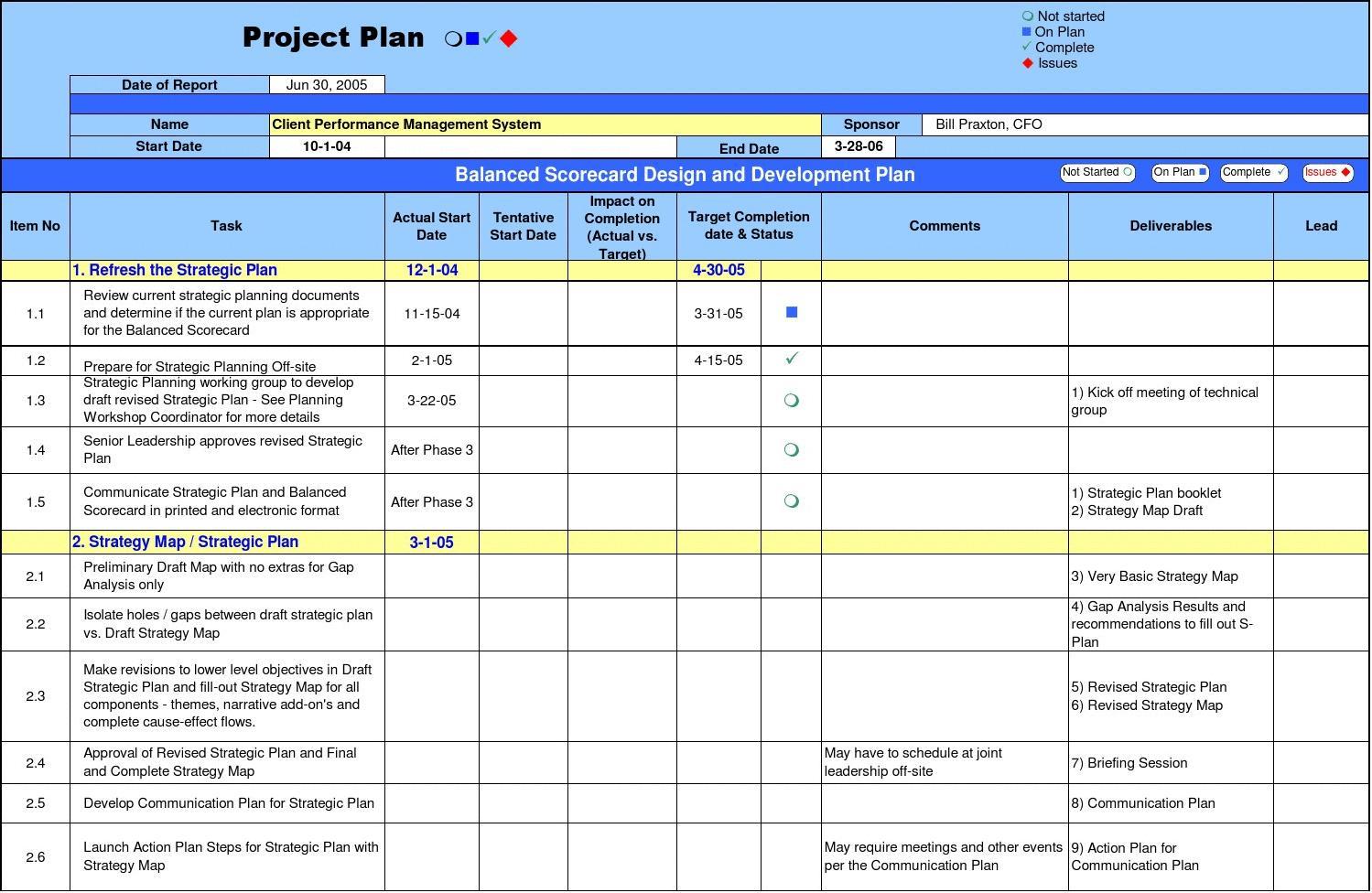
Task: Click the red Issues diamond in the top legend
Action: point(1028,63)
